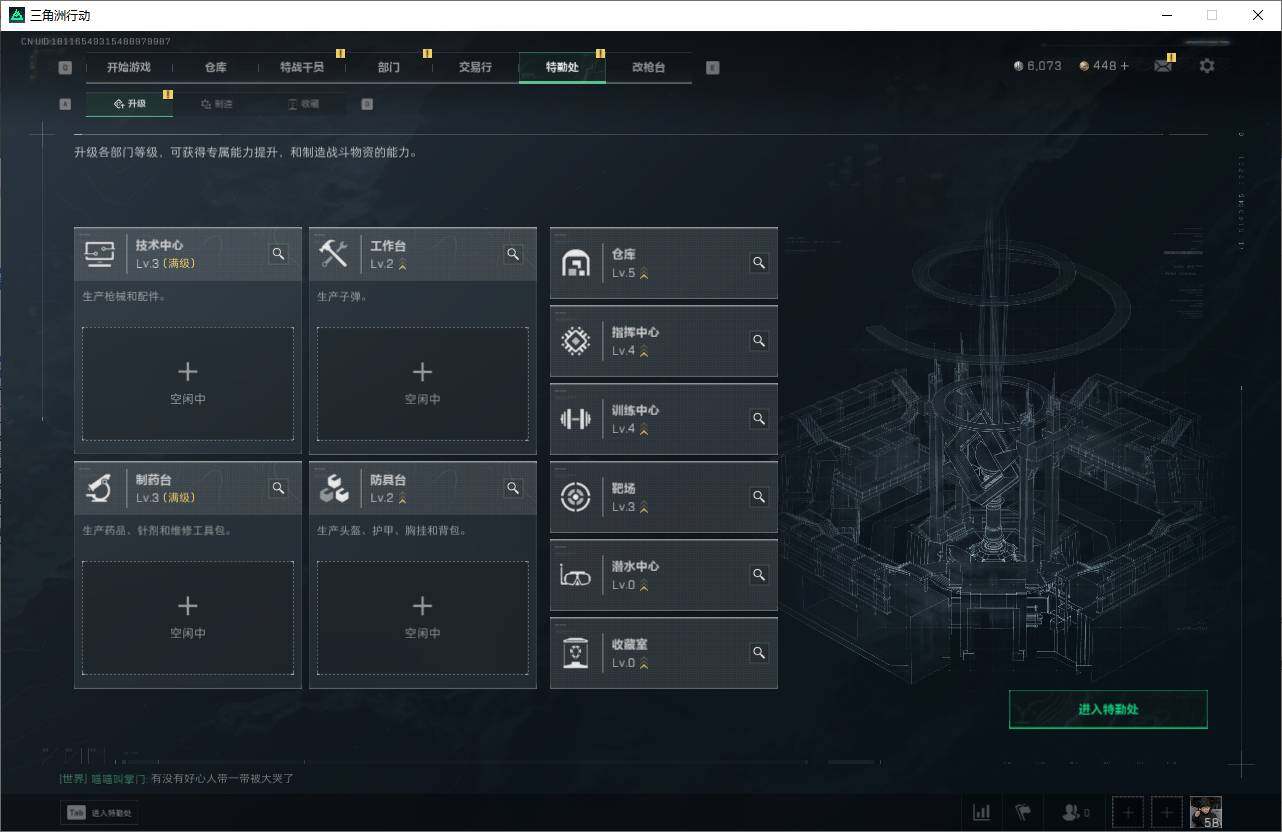Expand 技术中心 details with its magnifier
The image size is (1282, 832).
pos(278,254)
